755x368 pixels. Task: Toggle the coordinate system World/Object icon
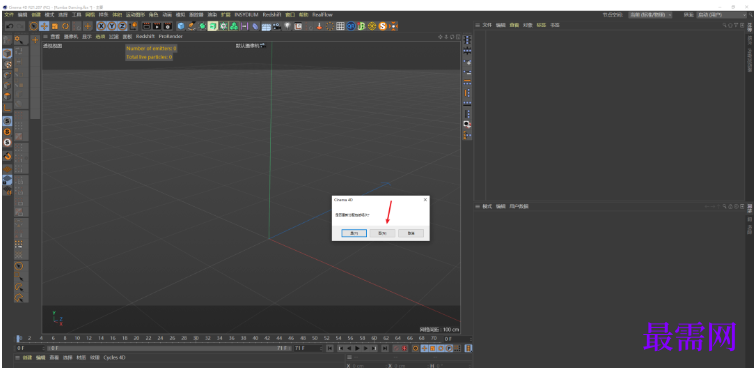coord(134,26)
